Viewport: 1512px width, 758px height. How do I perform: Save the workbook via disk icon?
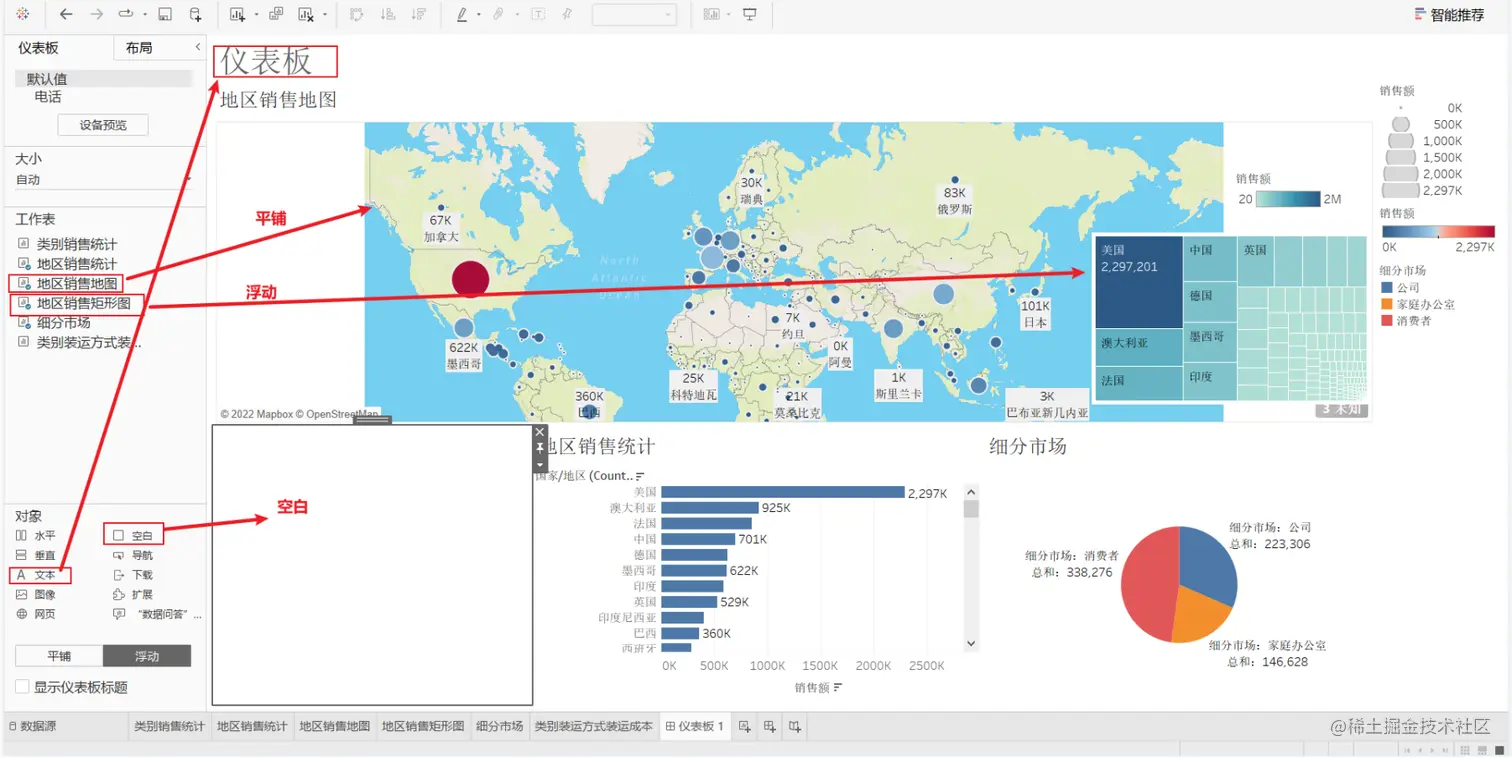click(x=165, y=14)
